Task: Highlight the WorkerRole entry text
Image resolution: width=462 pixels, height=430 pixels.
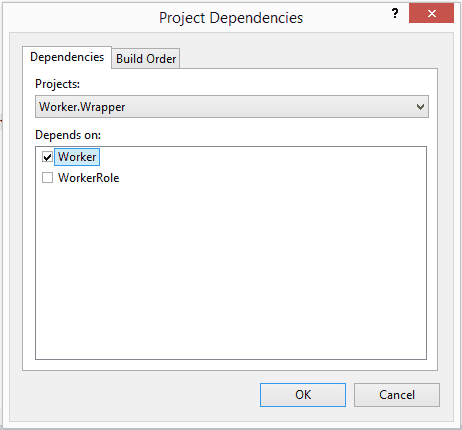Action: click(88, 178)
